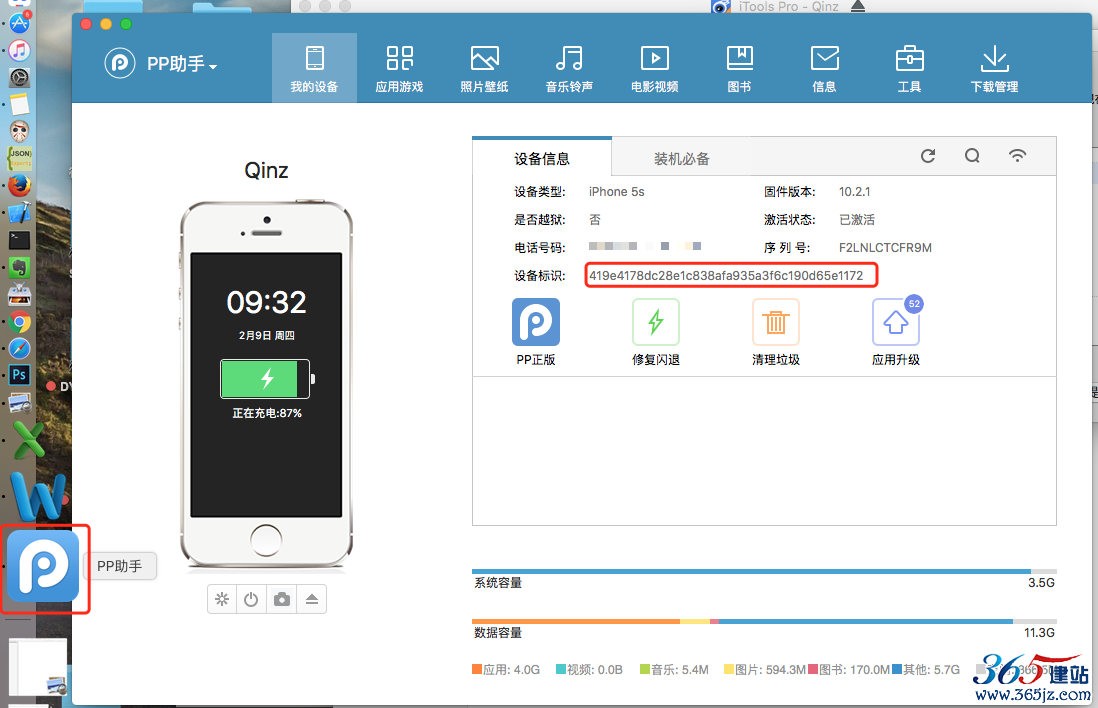Click the 其他: 5.7G legend entry

coord(926,670)
